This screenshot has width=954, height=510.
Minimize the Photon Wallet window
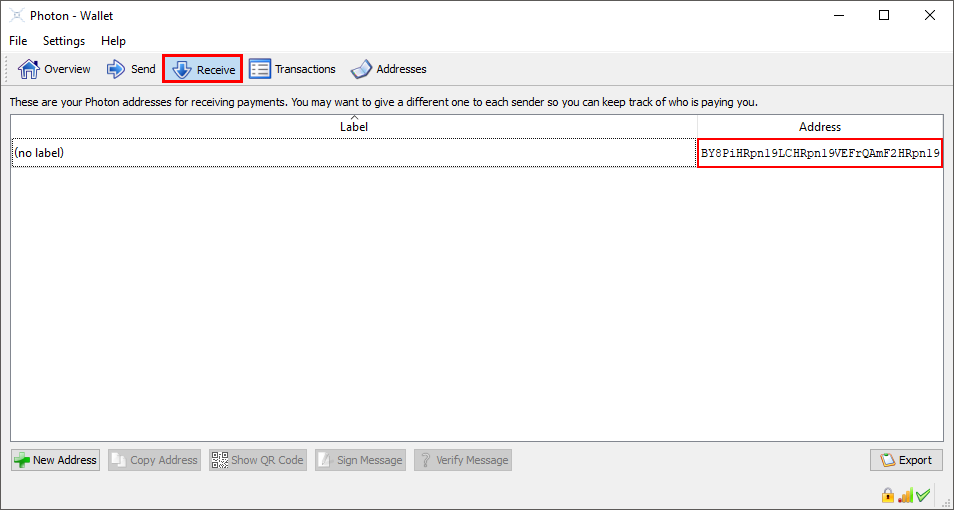(838, 16)
